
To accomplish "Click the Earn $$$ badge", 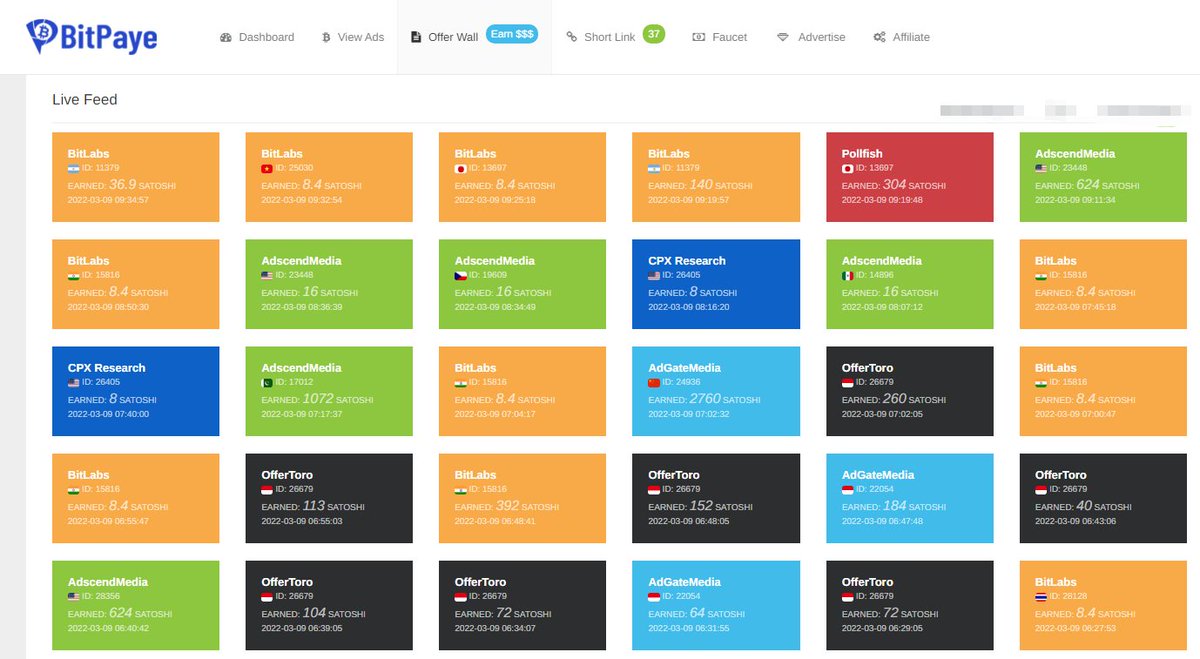I will [512, 34].
